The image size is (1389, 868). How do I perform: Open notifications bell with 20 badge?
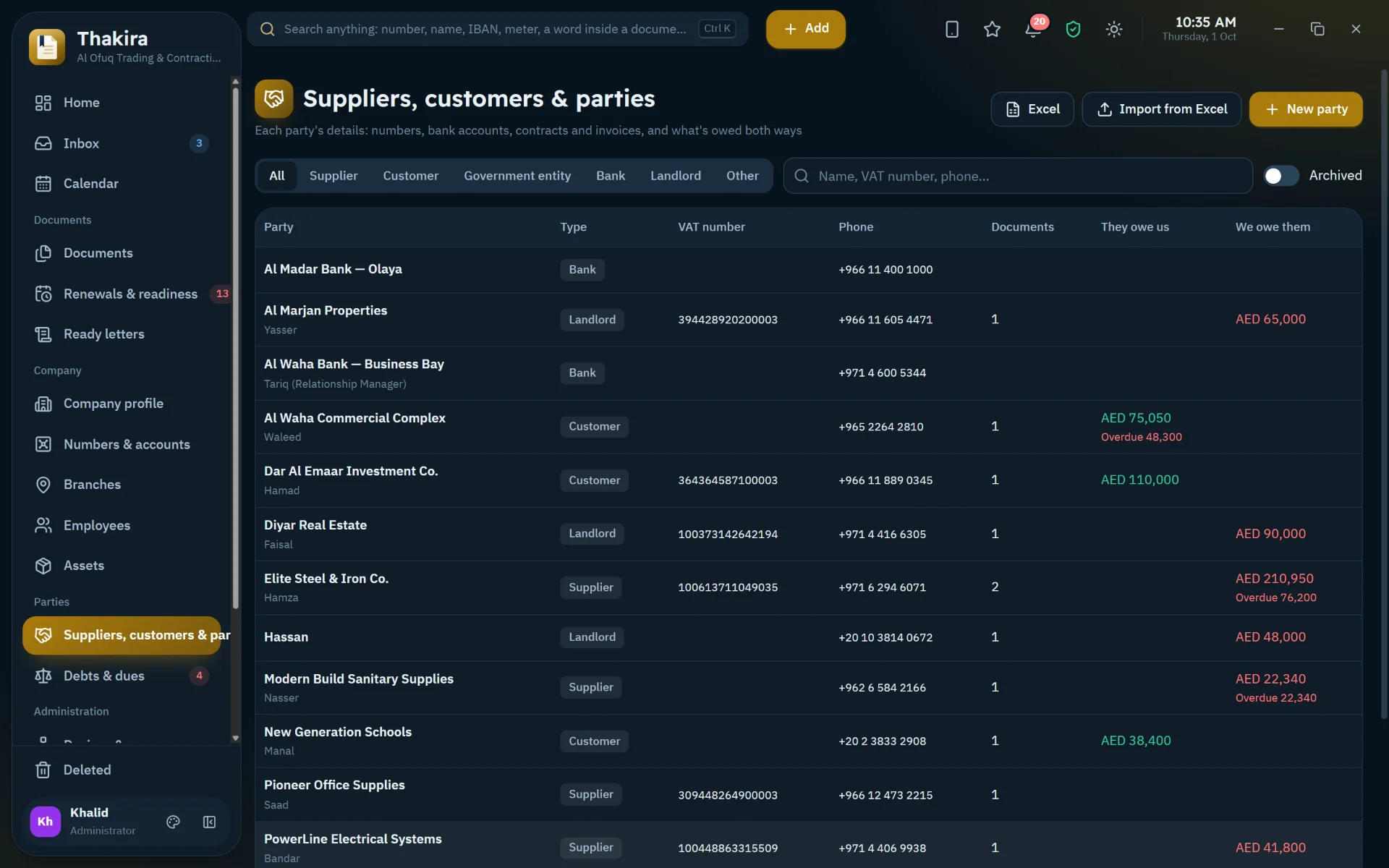pyautogui.click(x=1033, y=29)
